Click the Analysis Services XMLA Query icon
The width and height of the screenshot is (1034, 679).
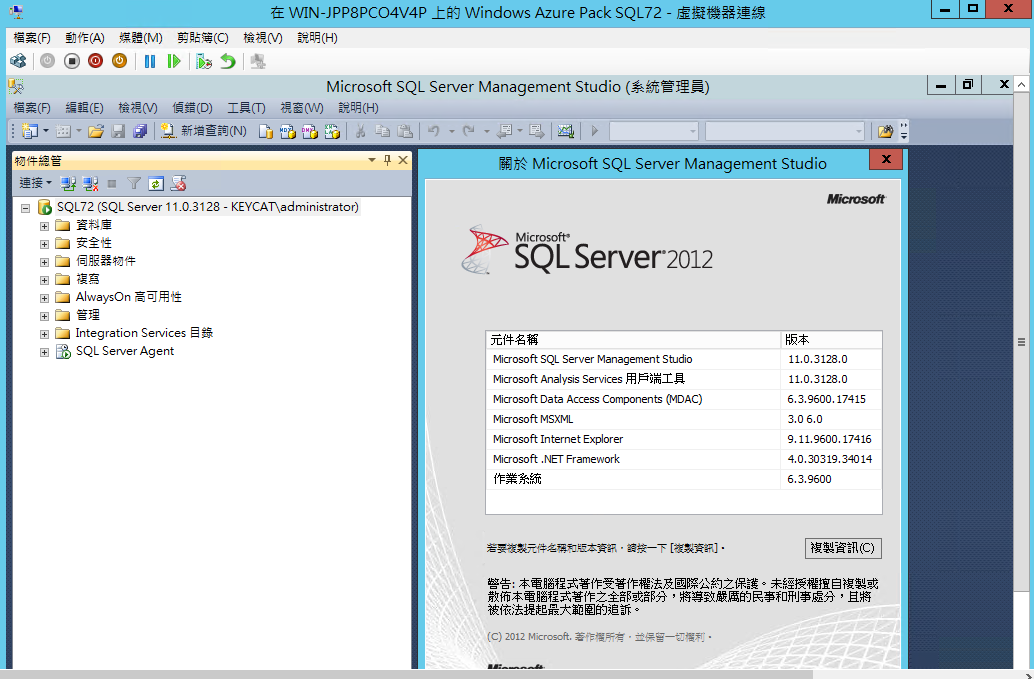[332, 131]
